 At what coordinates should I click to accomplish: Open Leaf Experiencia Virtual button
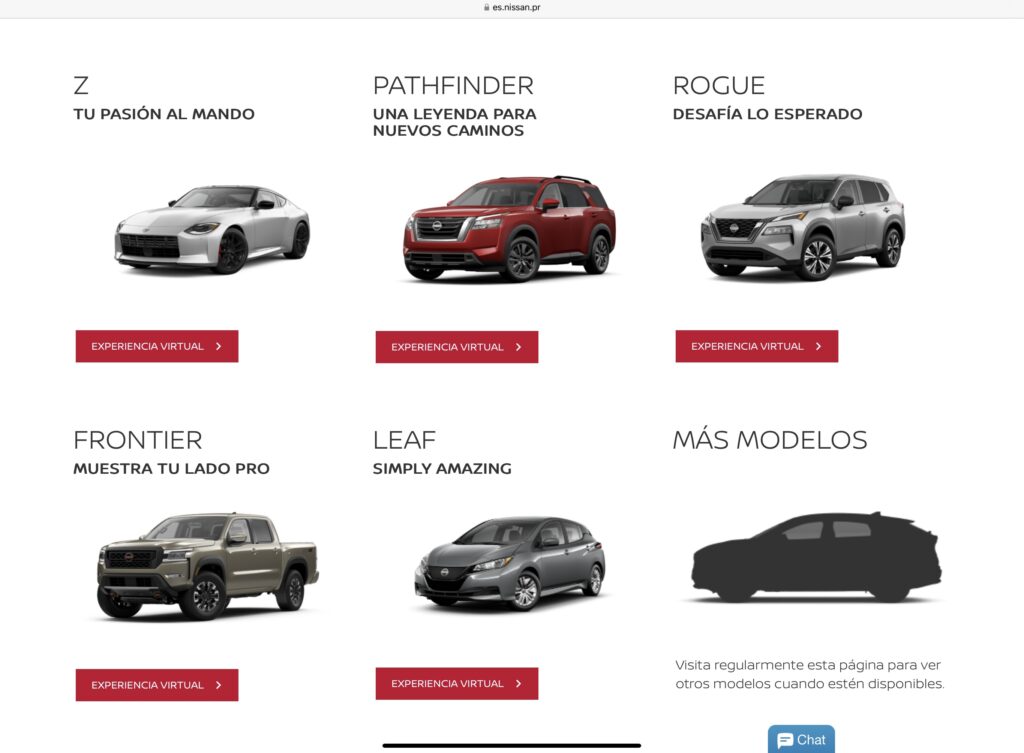(456, 683)
